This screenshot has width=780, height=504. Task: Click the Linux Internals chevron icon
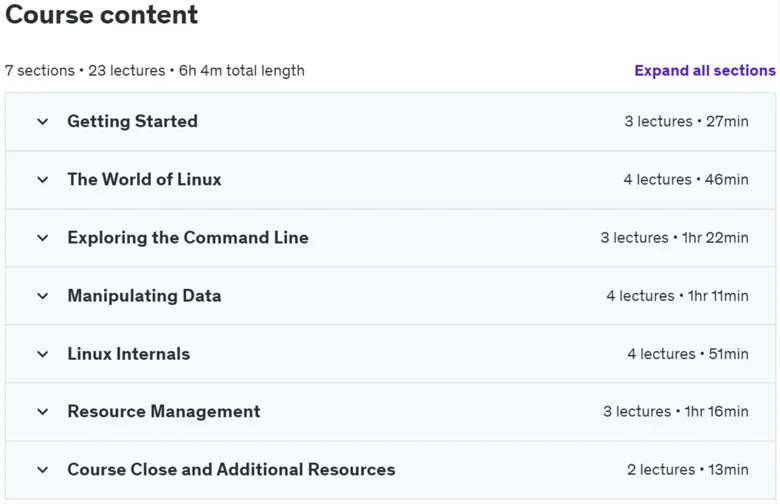pyautogui.click(x=43, y=354)
